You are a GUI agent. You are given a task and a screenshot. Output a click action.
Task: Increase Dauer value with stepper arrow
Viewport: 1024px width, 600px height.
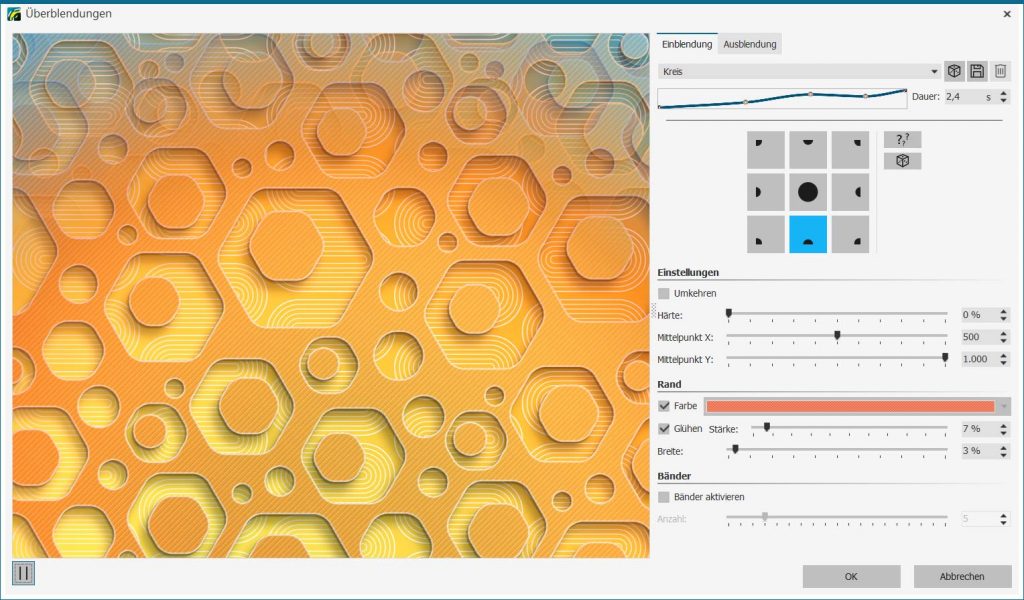click(1004, 93)
